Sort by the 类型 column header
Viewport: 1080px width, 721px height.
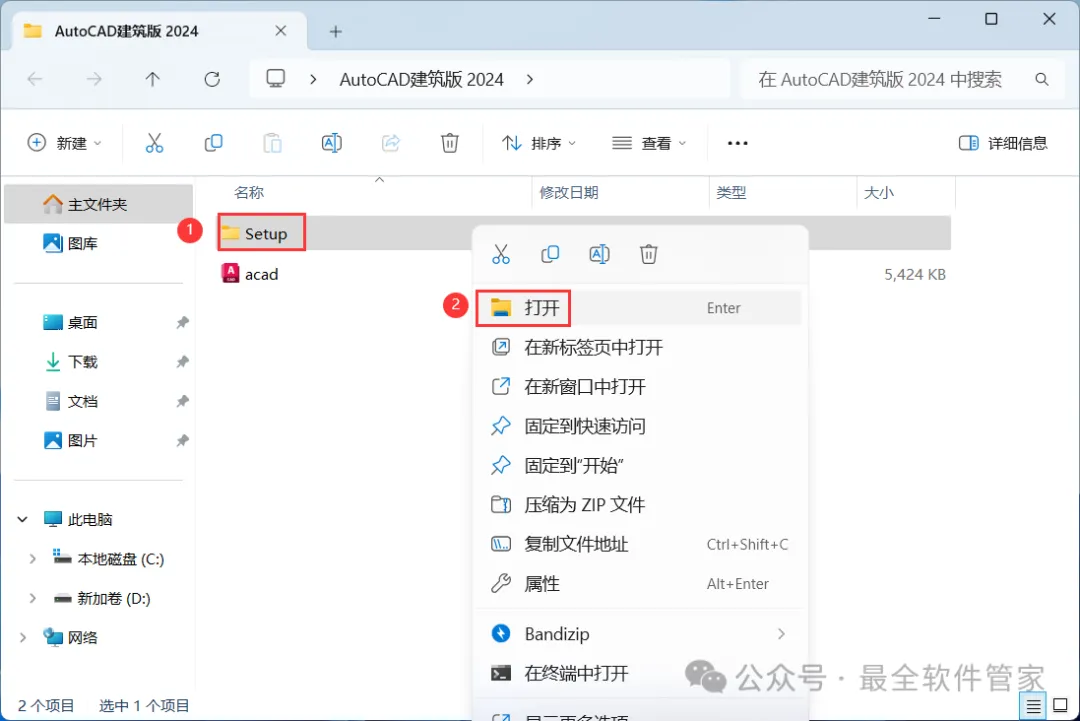tap(731, 193)
